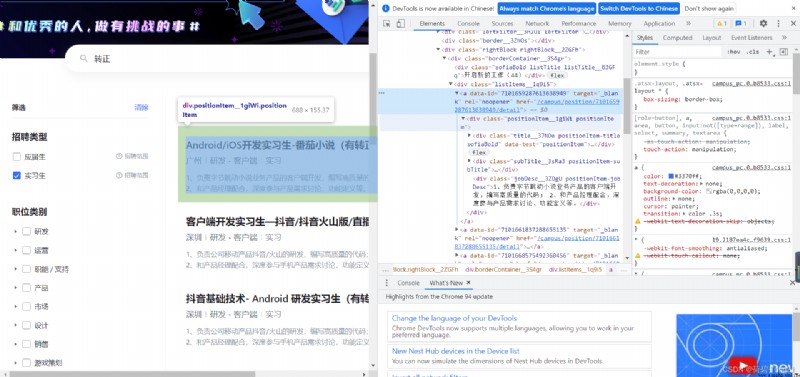
Task: Collapse the listItems div node
Action: tap(450, 84)
